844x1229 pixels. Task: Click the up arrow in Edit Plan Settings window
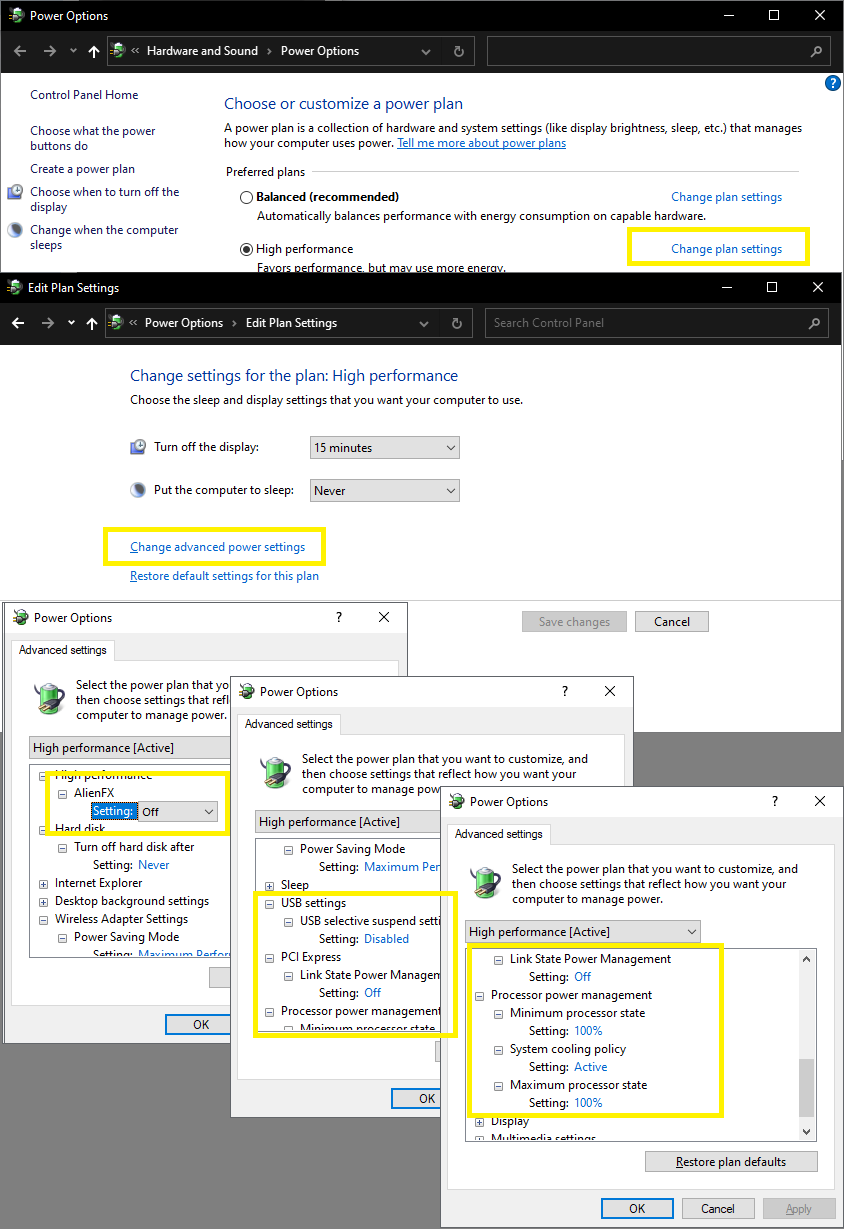pyautogui.click(x=92, y=323)
